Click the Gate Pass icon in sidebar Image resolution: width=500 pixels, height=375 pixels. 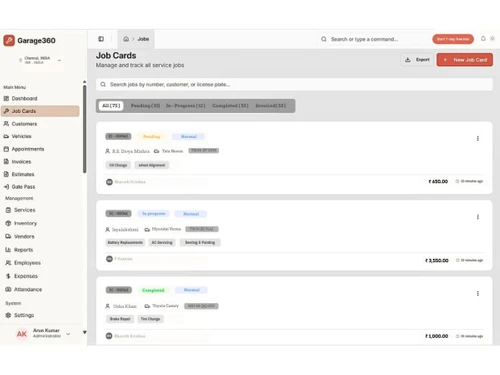[6, 187]
